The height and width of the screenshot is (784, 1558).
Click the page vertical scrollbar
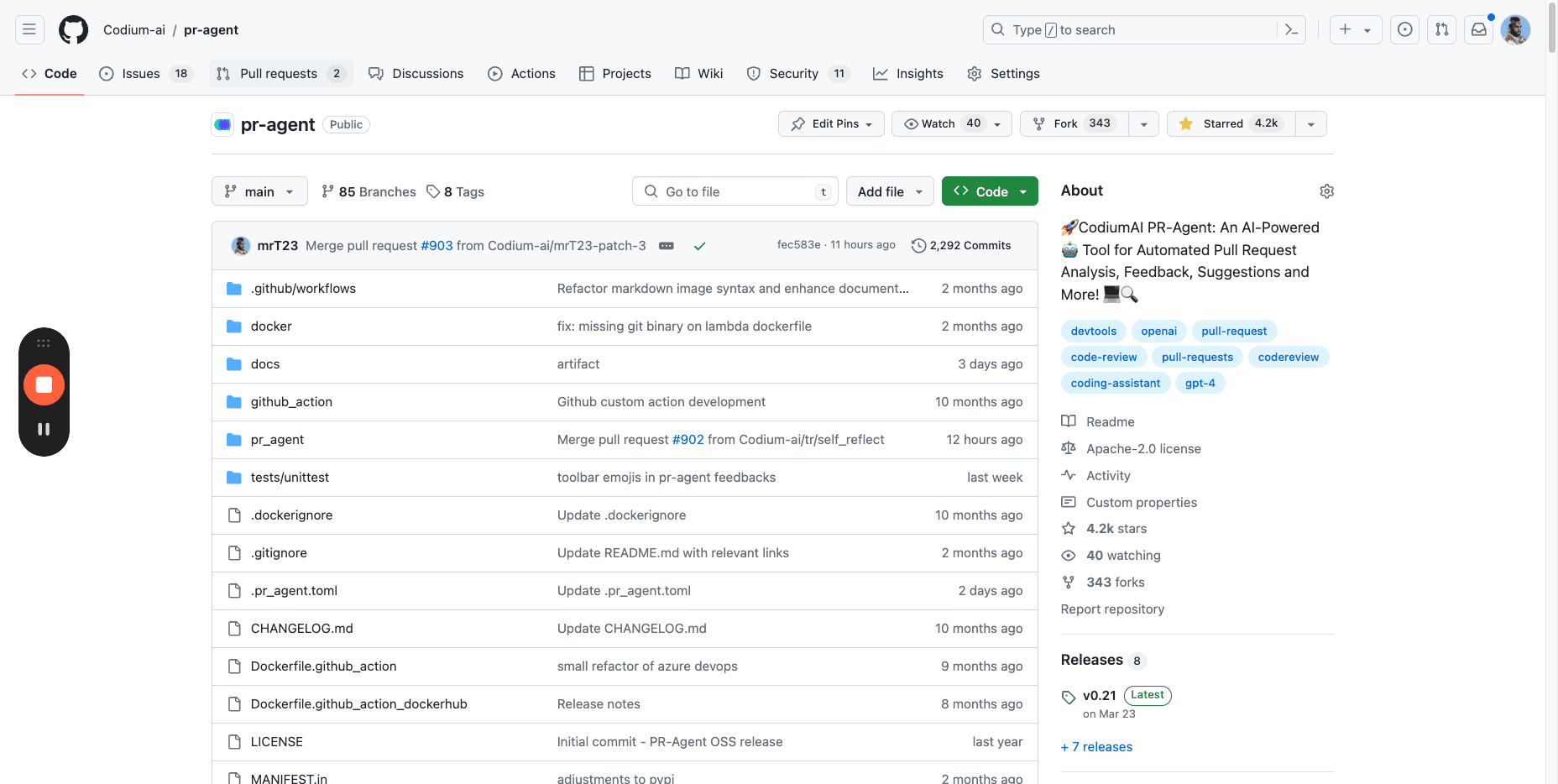1551,29
